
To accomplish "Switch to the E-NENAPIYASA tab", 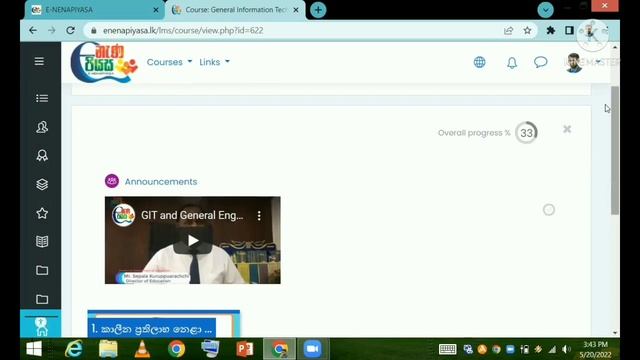I will 95,10.
